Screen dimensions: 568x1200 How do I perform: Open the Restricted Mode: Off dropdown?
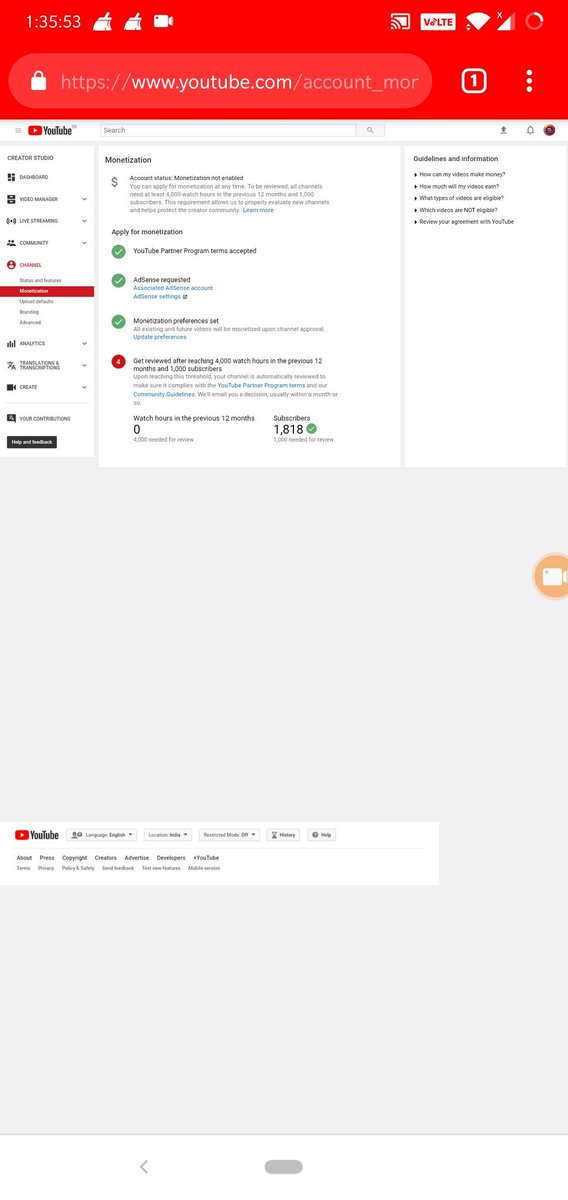coord(229,834)
